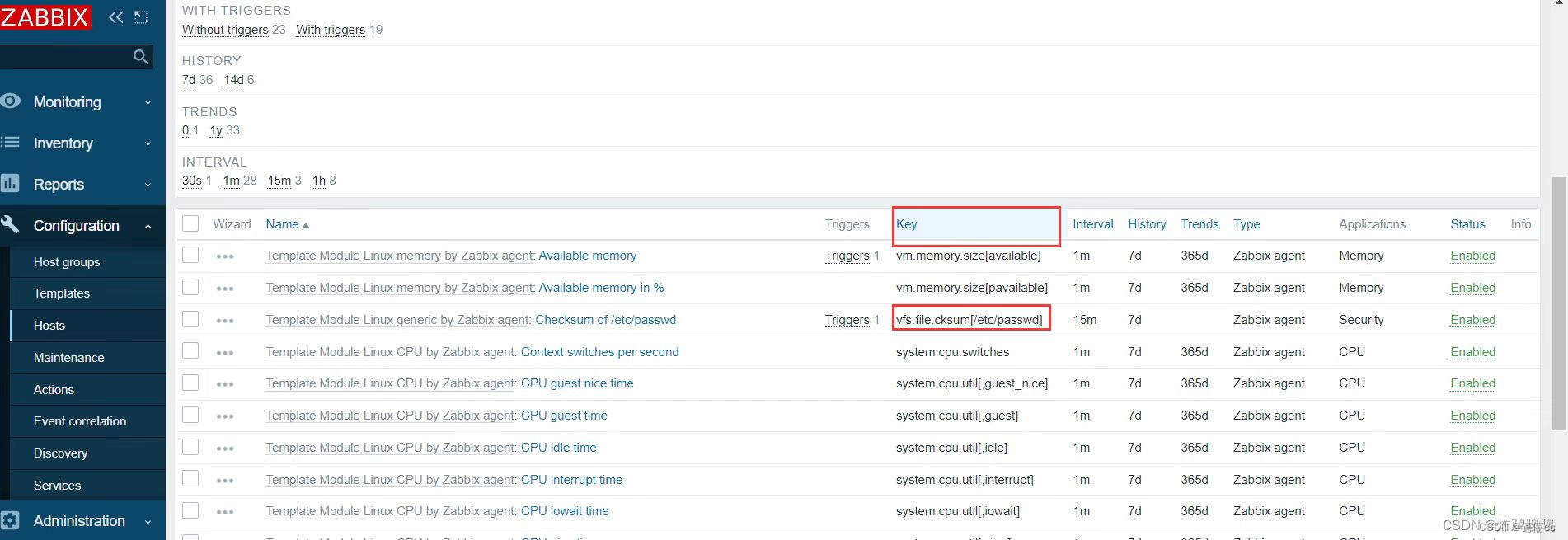Open wizard dots for CPU guest nice time
This screenshot has height=540, width=1568.
point(225,384)
